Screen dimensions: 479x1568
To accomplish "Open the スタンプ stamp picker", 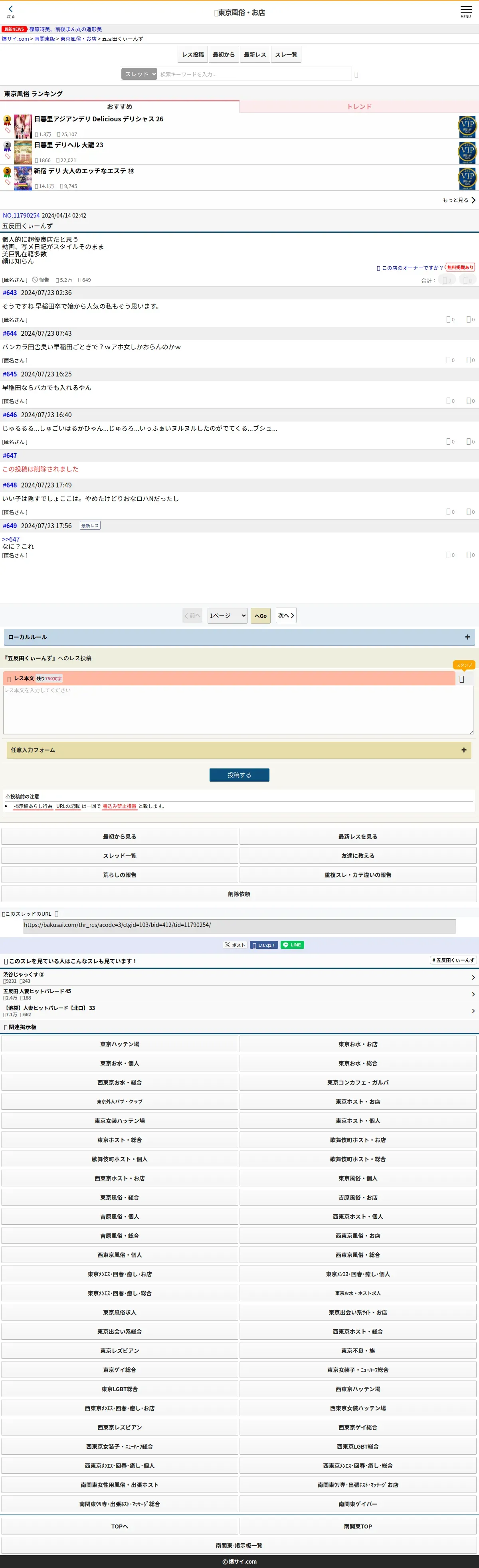I will click(x=464, y=665).
